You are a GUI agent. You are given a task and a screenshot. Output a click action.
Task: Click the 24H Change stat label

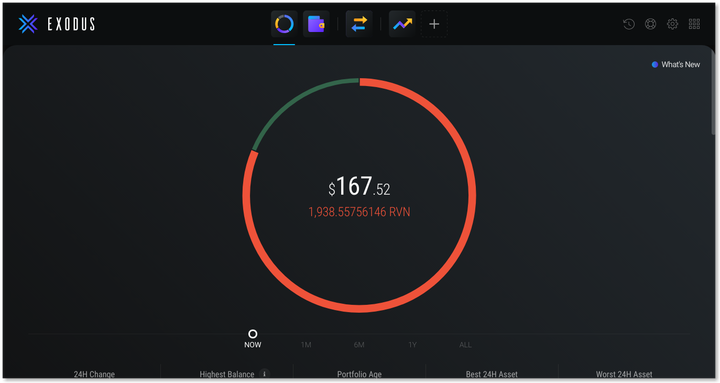[x=94, y=374]
